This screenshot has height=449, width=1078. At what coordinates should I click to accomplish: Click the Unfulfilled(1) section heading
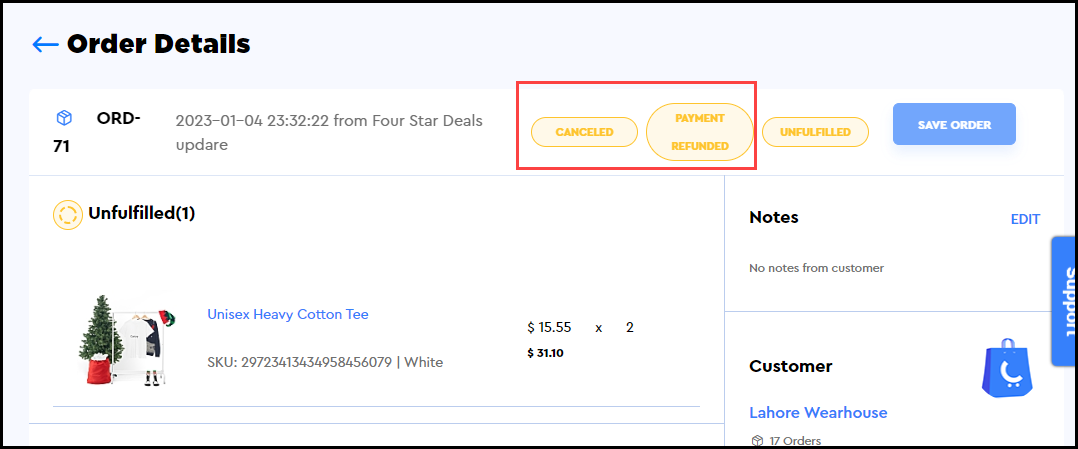click(141, 213)
